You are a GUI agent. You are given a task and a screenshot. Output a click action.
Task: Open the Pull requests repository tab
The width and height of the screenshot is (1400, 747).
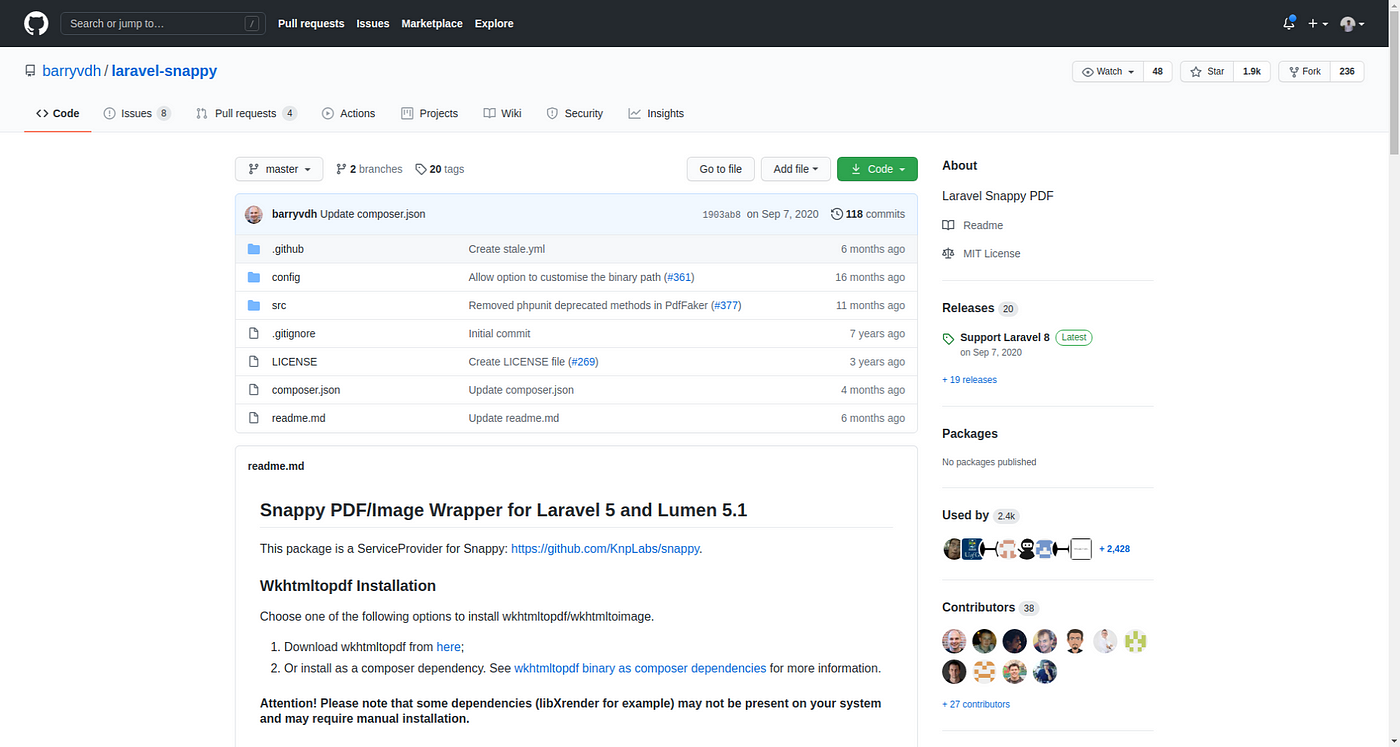(x=246, y=113)
